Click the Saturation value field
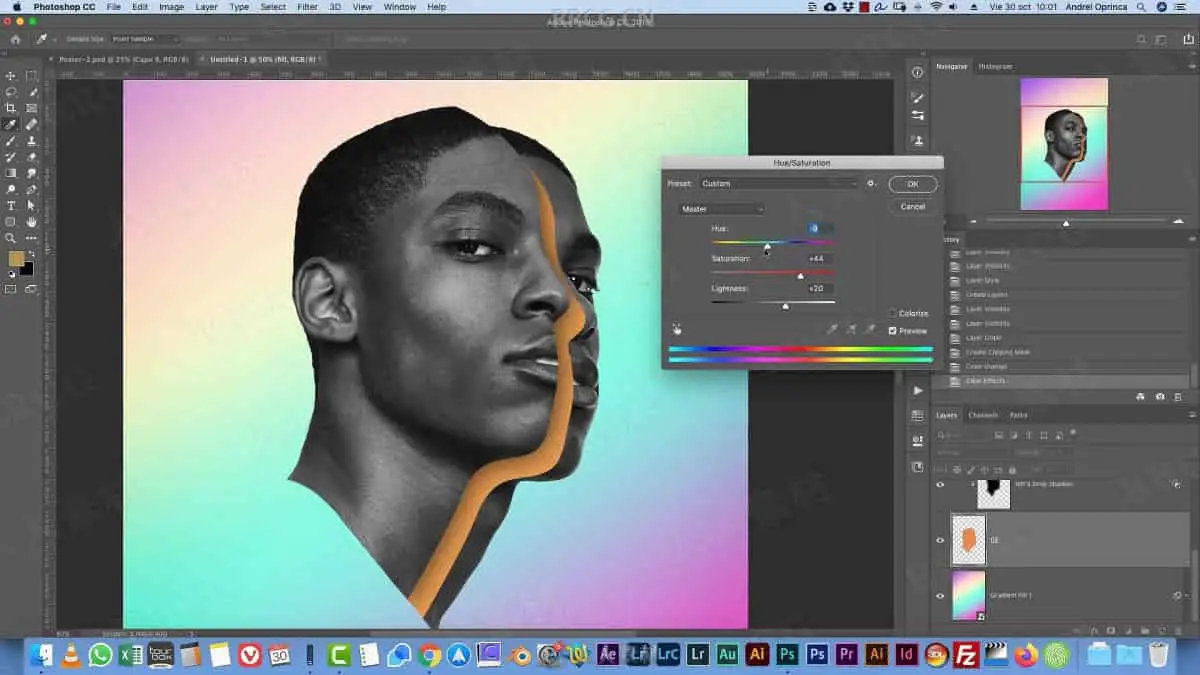1200x675 pixels. pos(818,259)
